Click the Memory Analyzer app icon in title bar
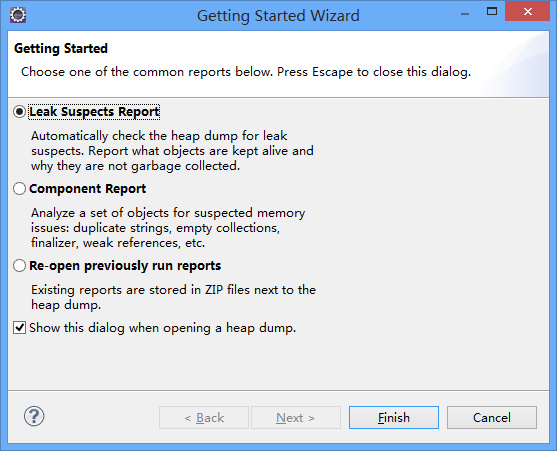 pos(18,15)
